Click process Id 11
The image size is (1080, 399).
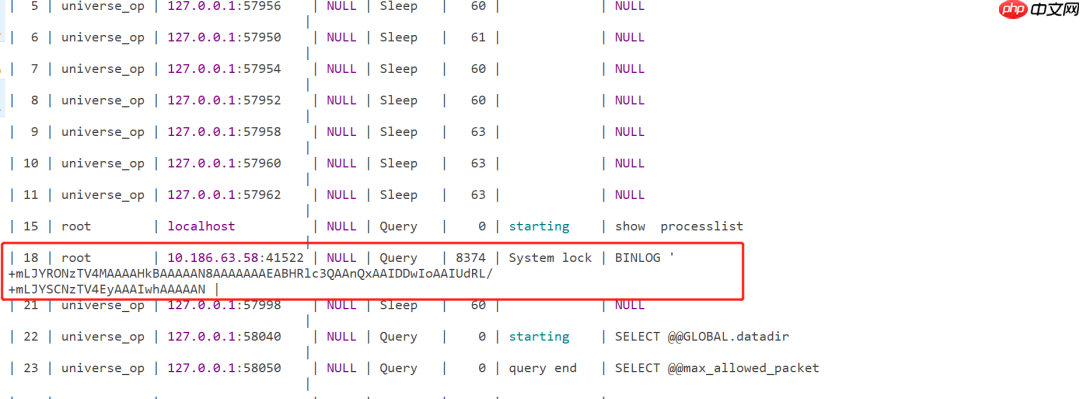pos(30,195)
